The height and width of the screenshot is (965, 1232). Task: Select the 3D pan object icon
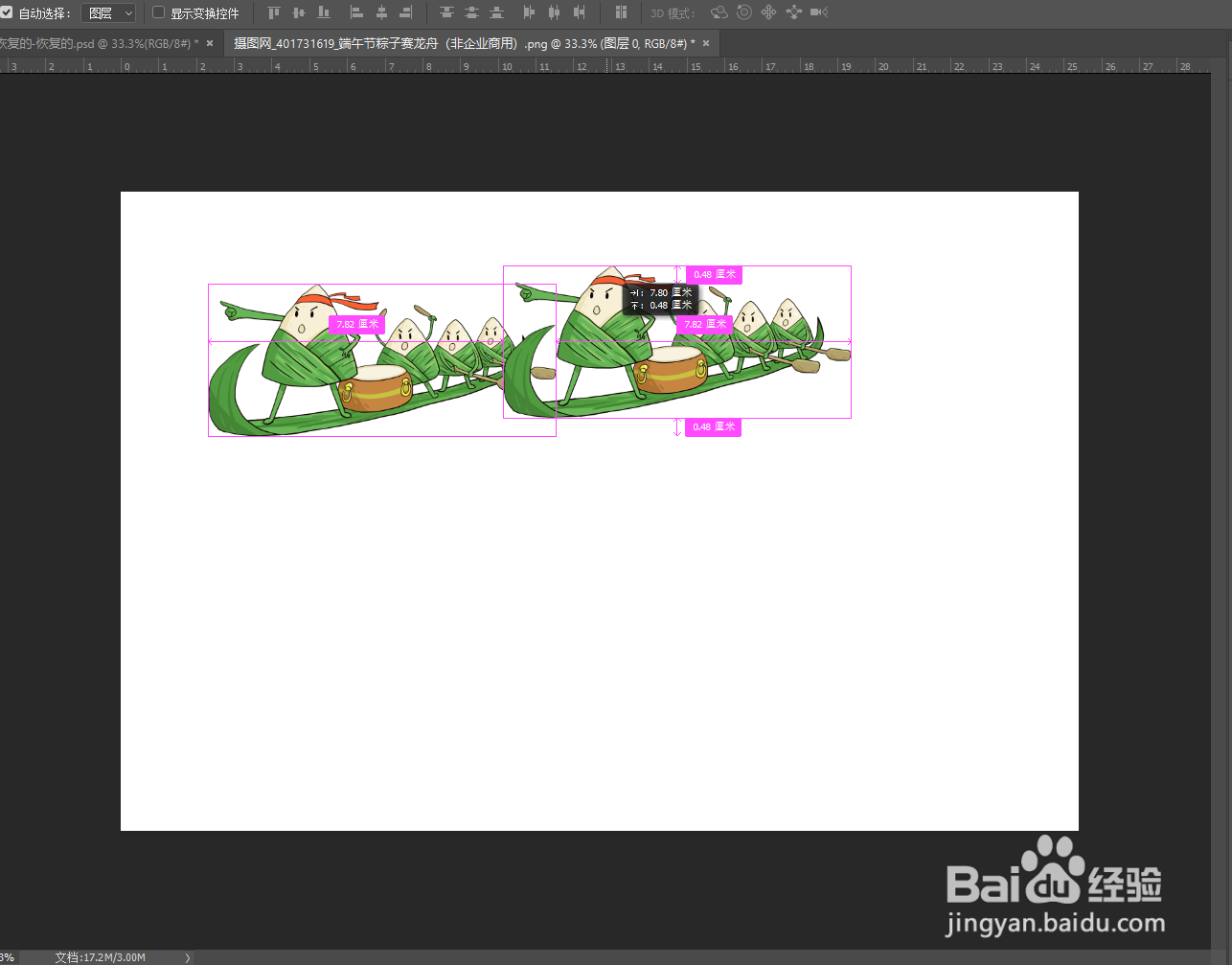[768, 12]
